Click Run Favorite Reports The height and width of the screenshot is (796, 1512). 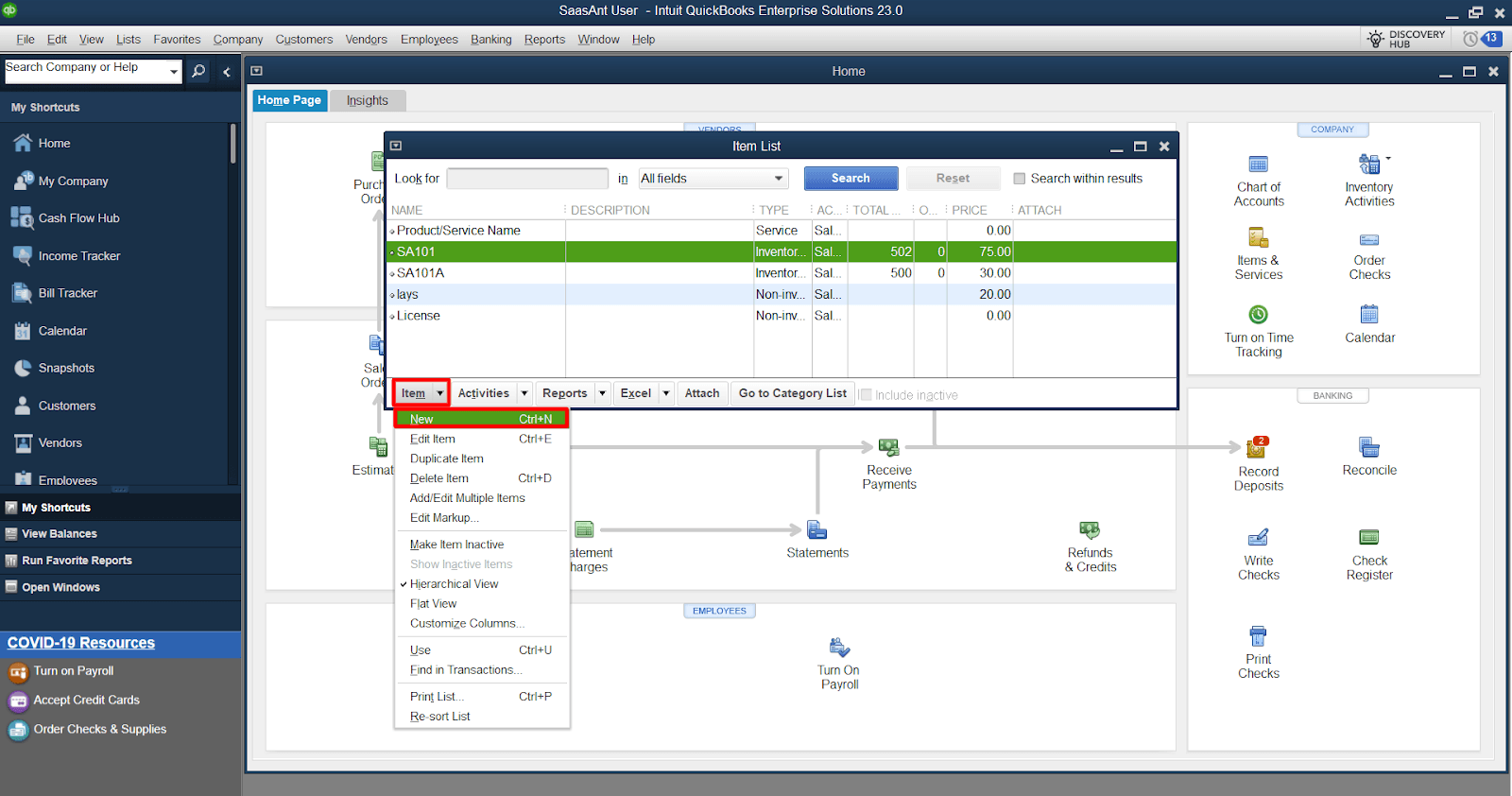coord(77,561)
